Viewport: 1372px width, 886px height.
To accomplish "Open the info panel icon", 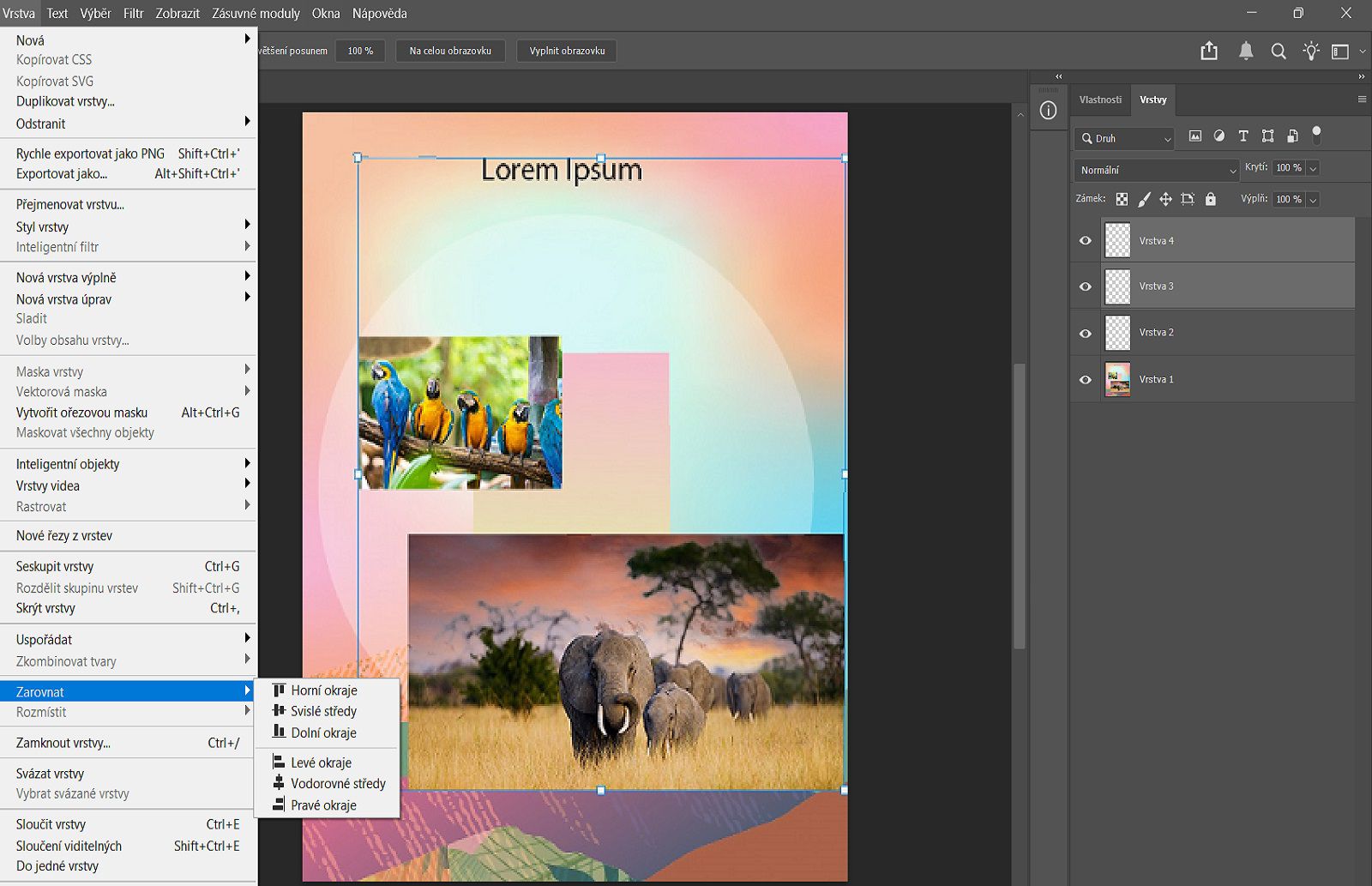I will 1048,111.
